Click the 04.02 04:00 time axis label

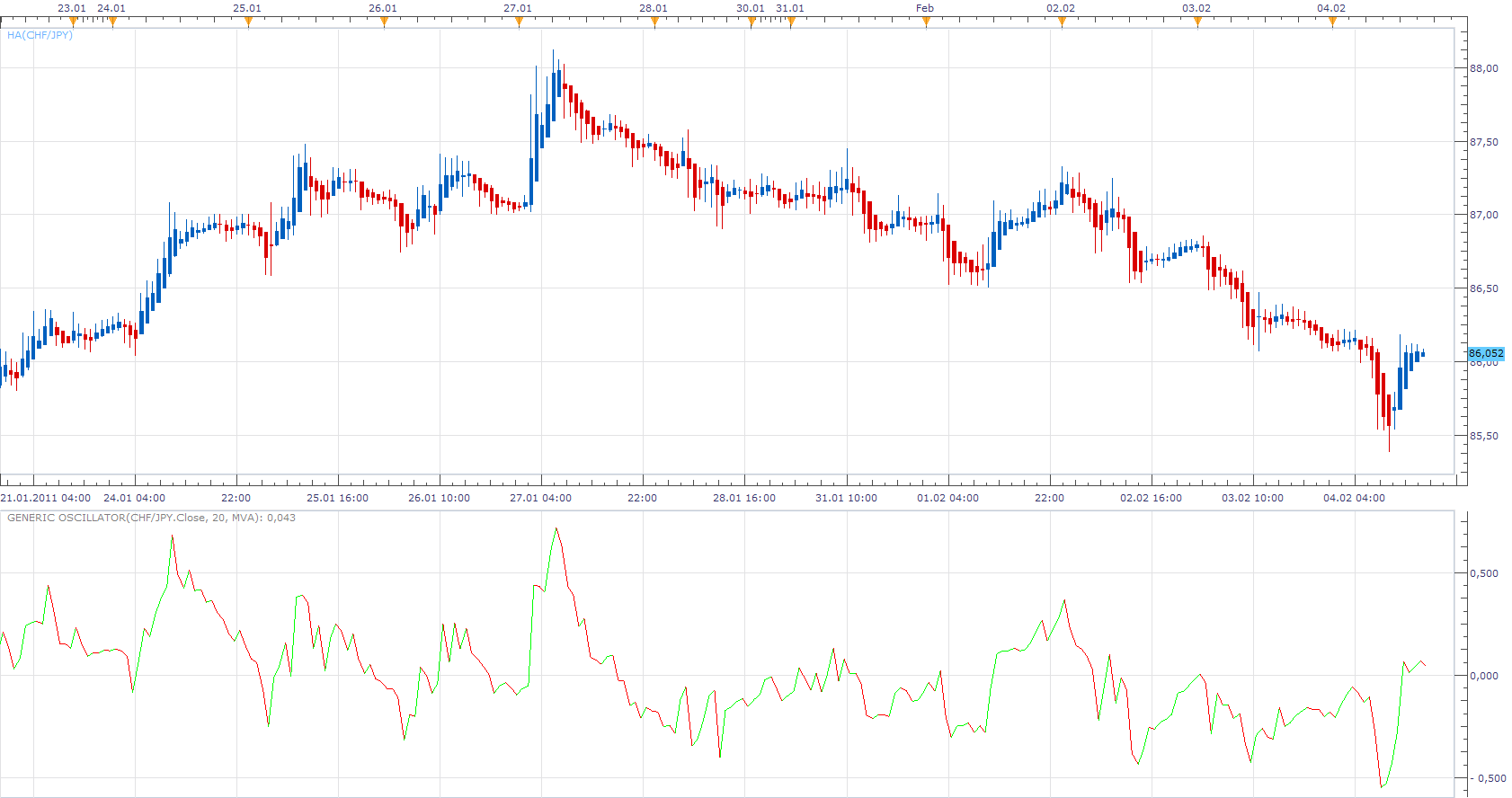pos(1355,498)
